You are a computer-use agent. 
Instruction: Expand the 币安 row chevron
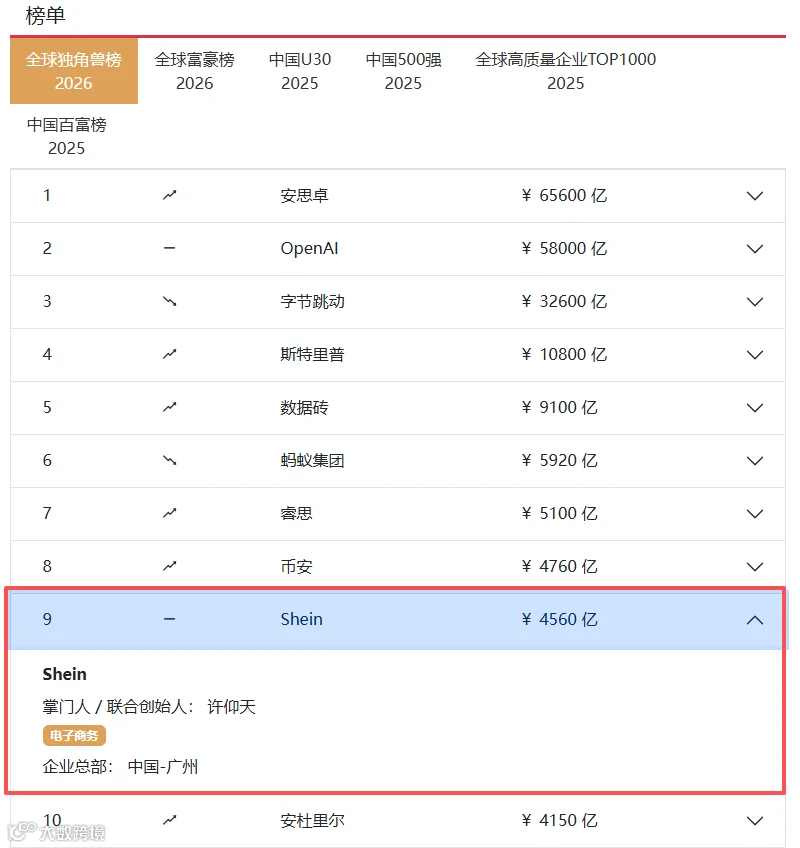click(x=755, y=567)
